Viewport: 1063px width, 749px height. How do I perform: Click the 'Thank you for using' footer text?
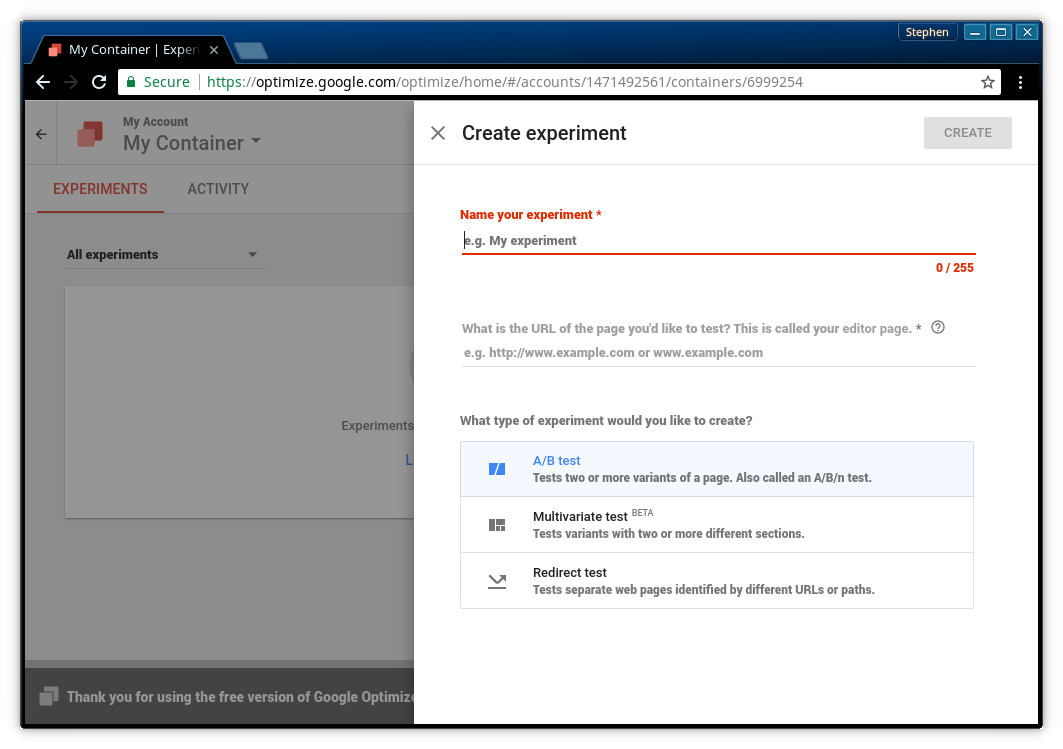click(x=240, y=697)
